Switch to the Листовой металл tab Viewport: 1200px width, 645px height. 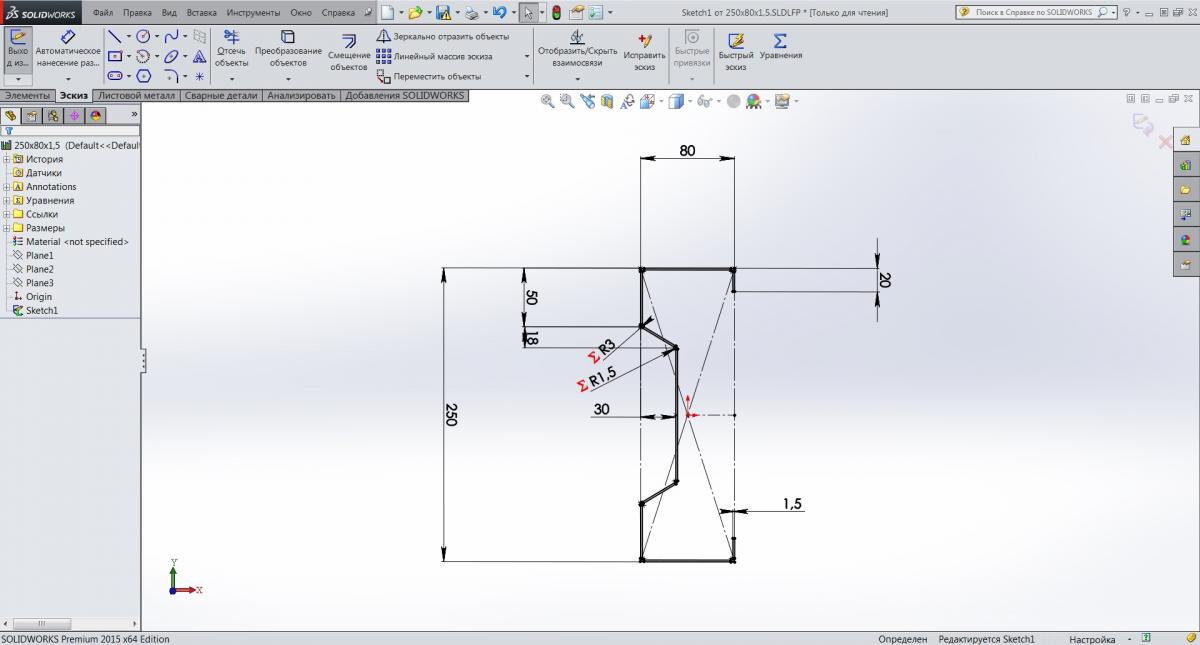click(137, 96)
